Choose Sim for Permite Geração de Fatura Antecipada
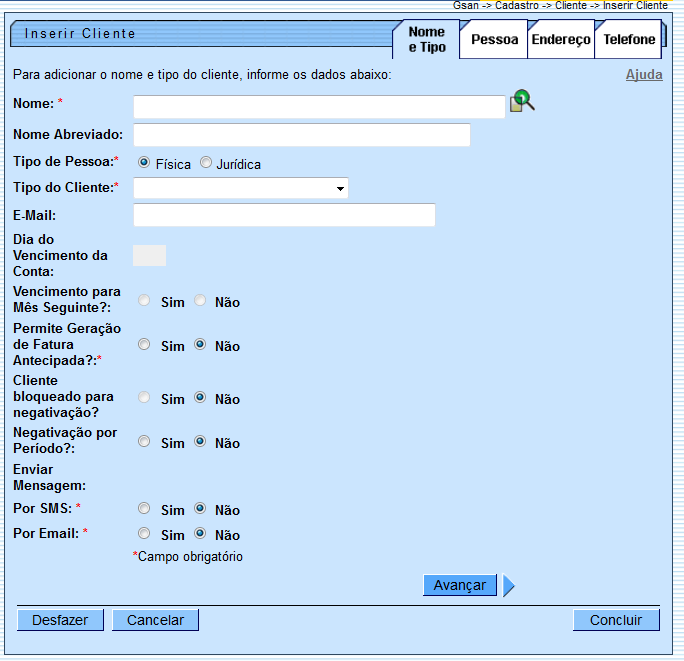 pyautogui.click(x=144, y=344)
